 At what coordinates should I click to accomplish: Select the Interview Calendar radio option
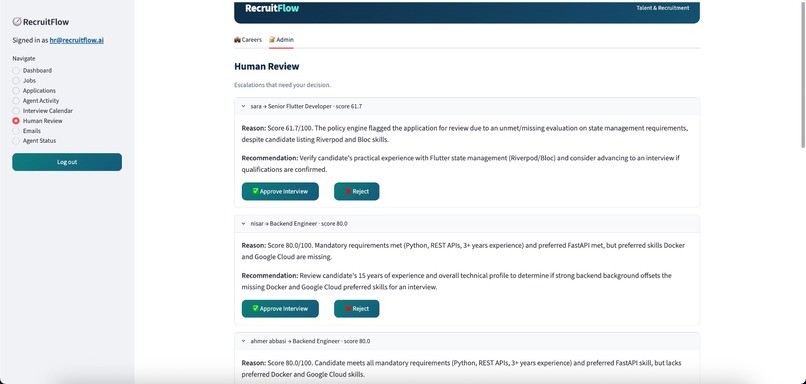click(42, 111)
